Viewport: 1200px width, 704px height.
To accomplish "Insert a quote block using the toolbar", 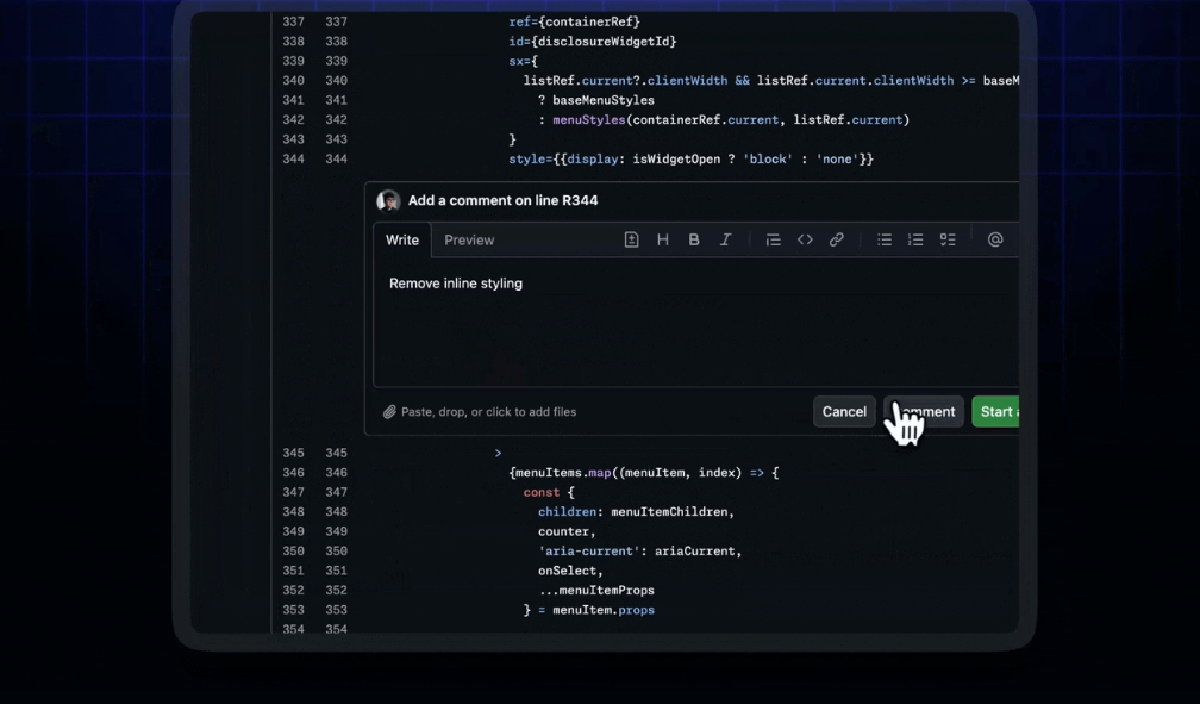I will point(773,240).
